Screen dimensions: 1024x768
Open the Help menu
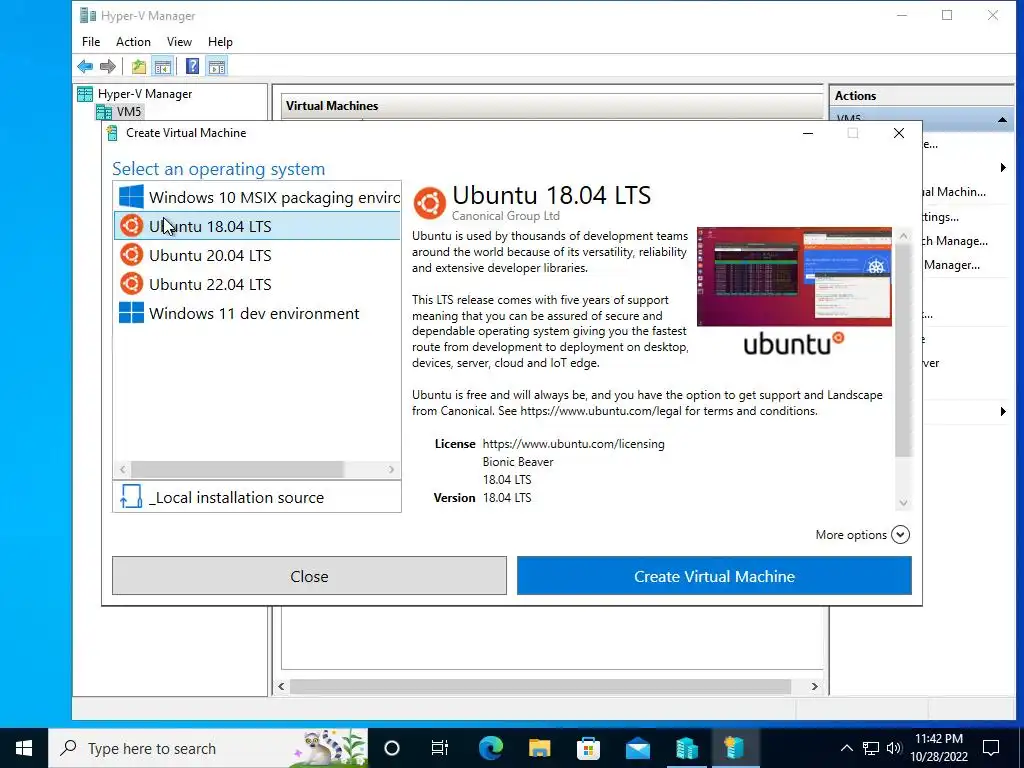(220, 42)
